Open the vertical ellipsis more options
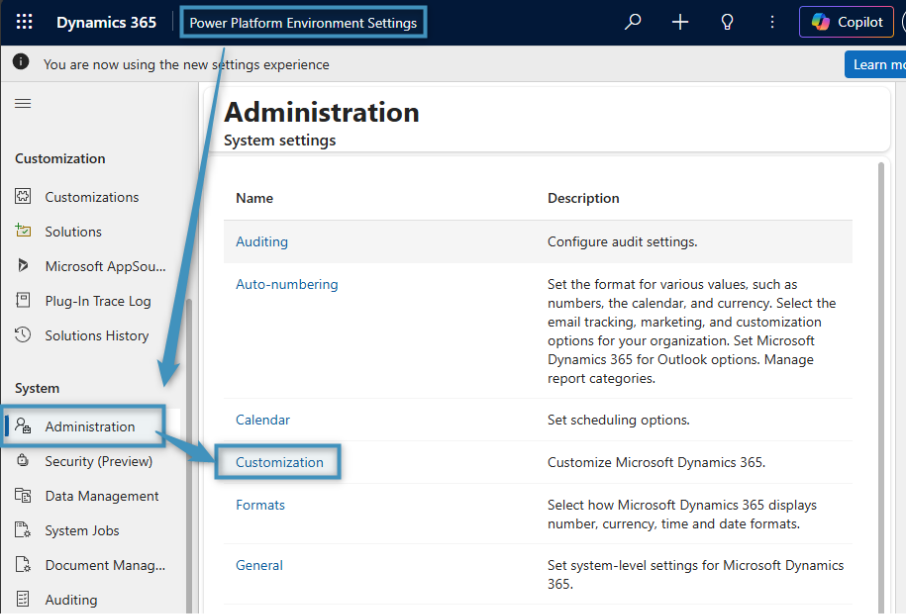Viewport: 906px width, 615px height. click(x=772, y=23)
